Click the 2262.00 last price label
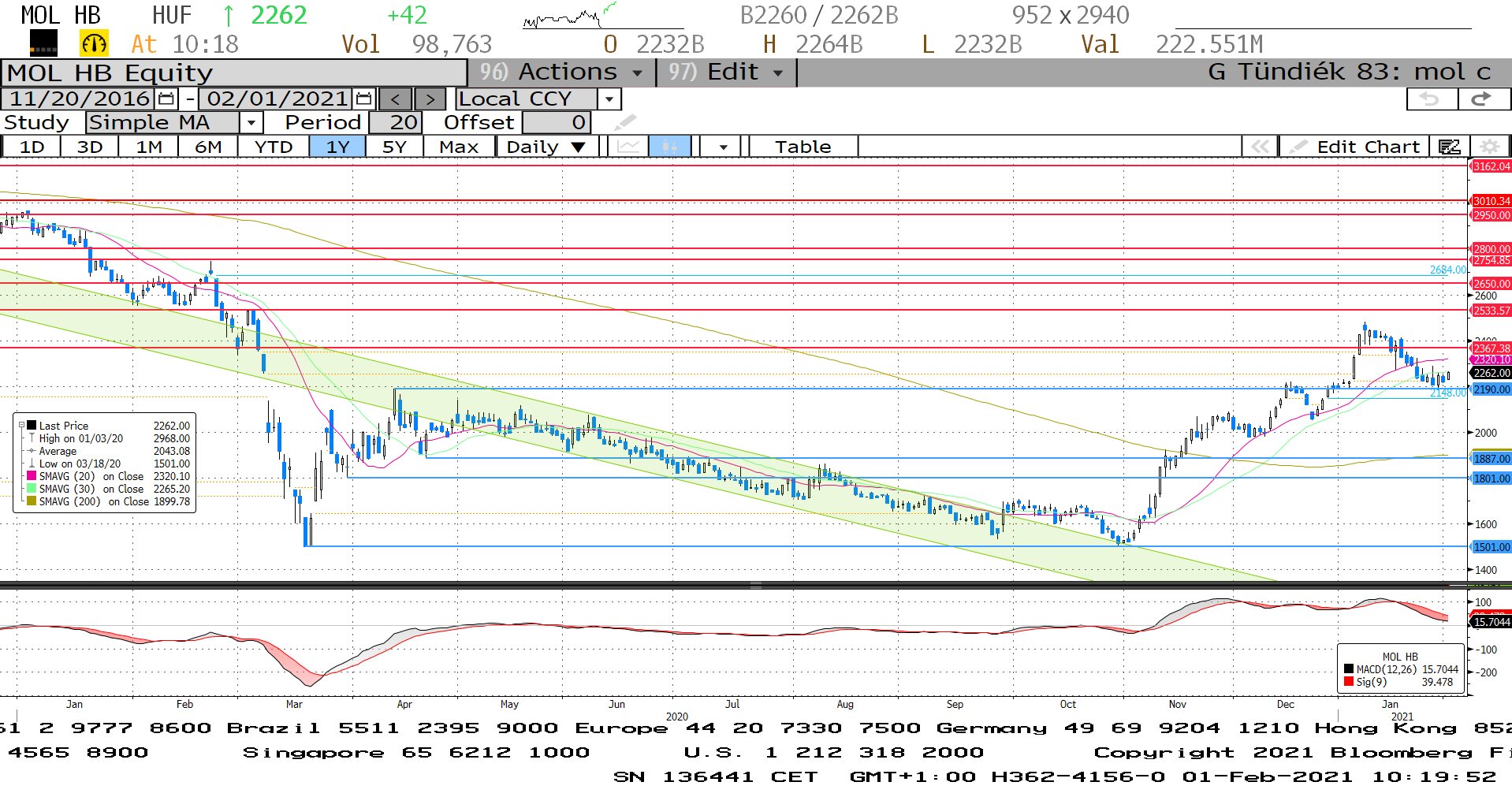This screenshot has height=808, width=1512. pos(1492,373)
